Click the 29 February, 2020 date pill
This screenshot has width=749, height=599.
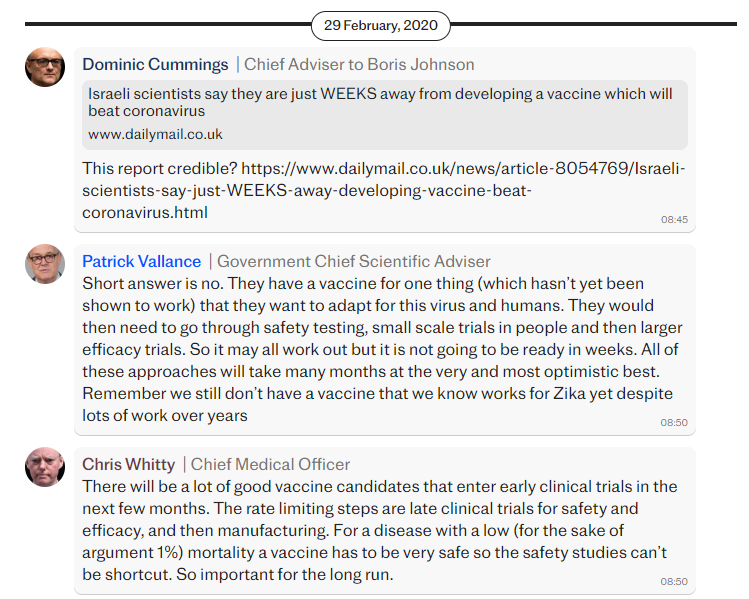click(x=381, y=25)
